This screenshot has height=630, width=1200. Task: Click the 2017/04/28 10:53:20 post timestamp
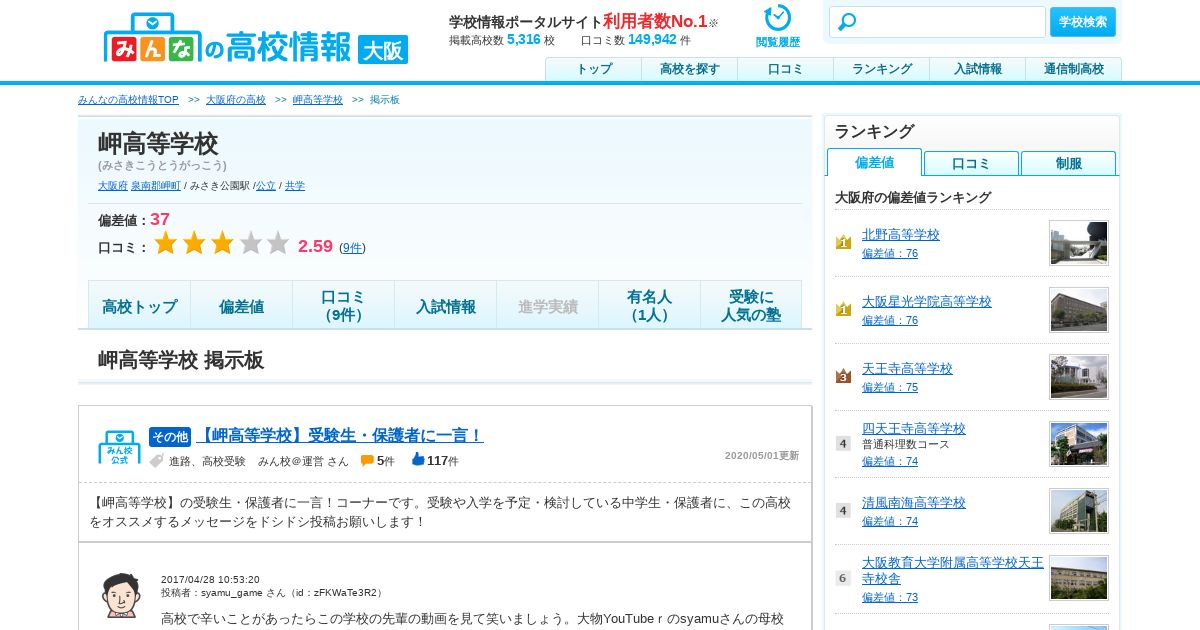210,579
